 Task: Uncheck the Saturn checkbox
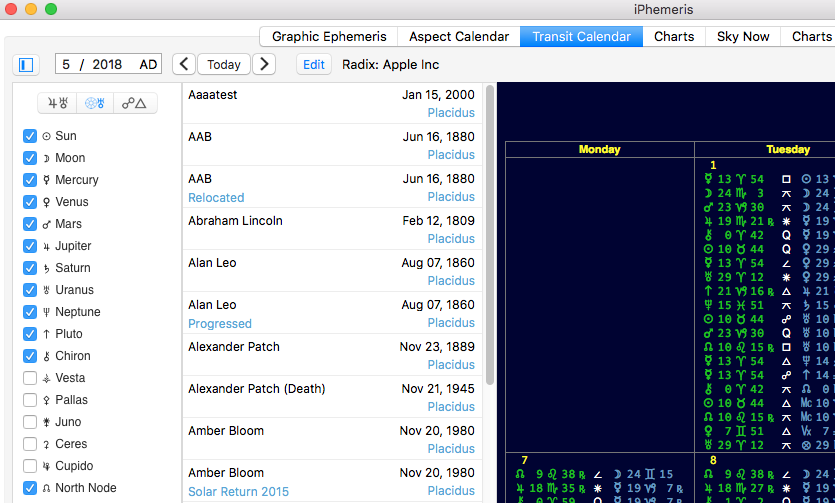click(30, 268)
